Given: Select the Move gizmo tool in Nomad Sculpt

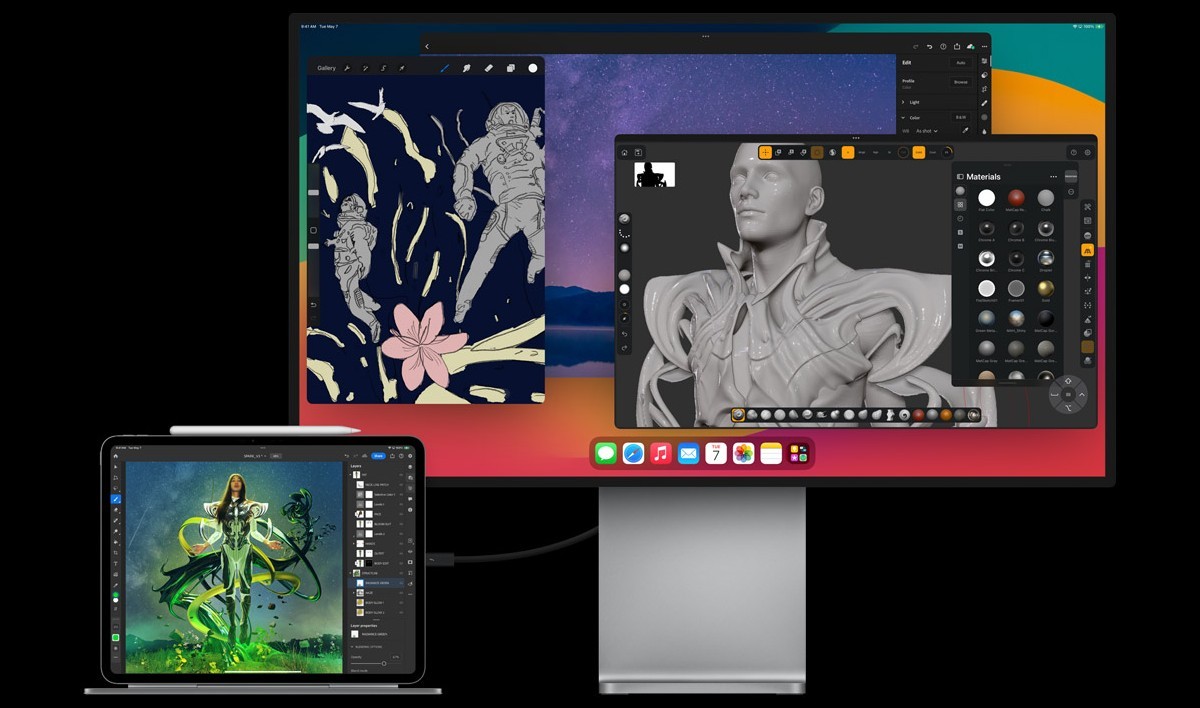Looking at the screenshot, I should (x=765, y=152).
